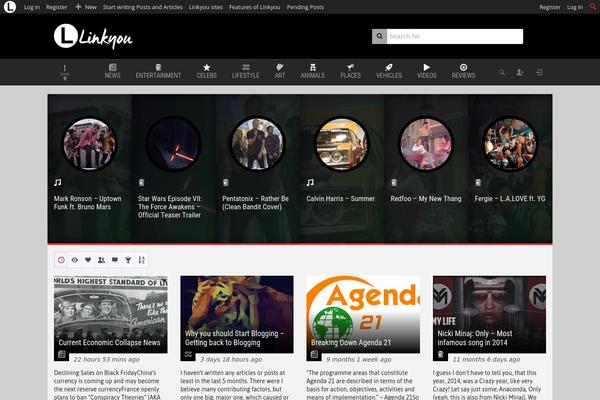
Task: Click the add-user register icon in navigation
Action: click(x=520, y=72)
